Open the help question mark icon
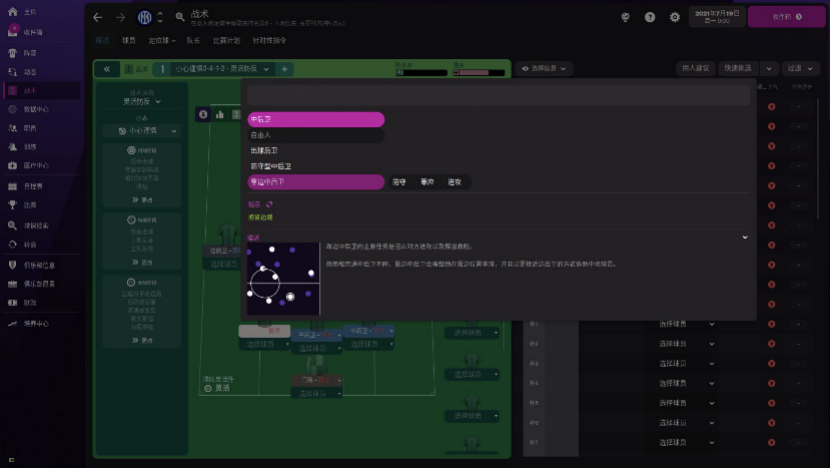Viewport: 832px width, 468px height. click(x=649, y=17)
